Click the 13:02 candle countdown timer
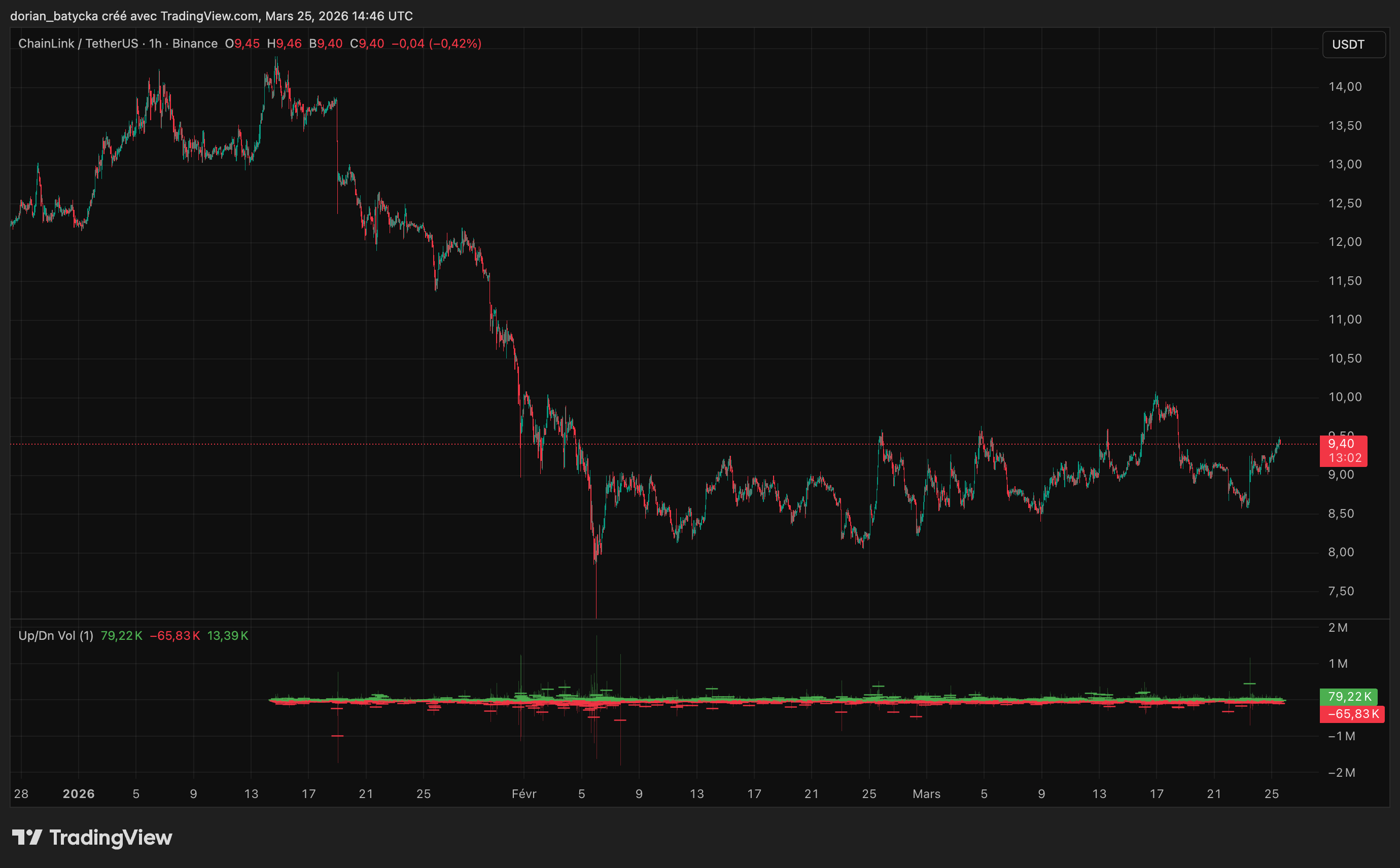The image size is (1400, 868). point(1345,457)
